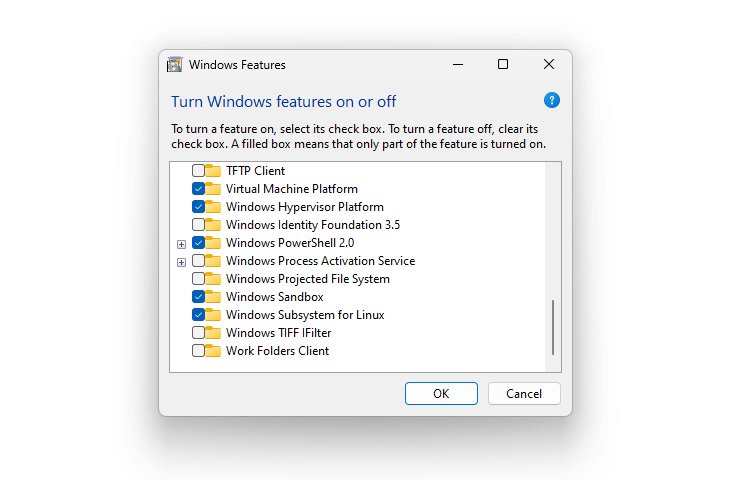Maximize the Windows Features window
This screenshot has height=480, width=733.
(503, 64)
